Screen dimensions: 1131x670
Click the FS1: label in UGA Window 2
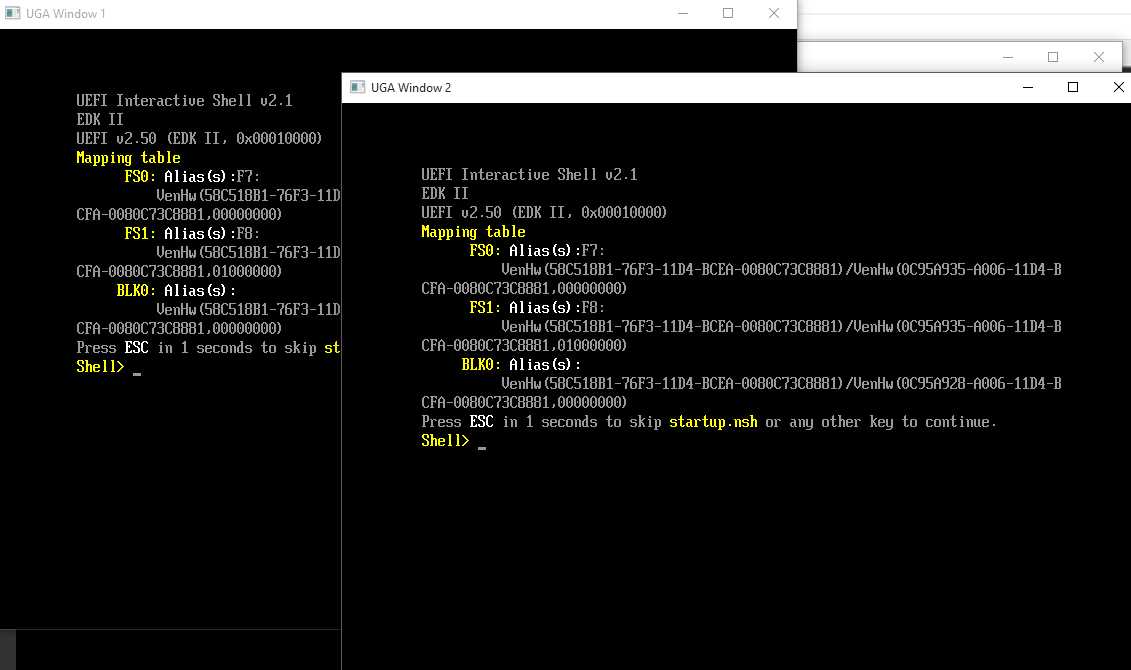click(485, 307)
